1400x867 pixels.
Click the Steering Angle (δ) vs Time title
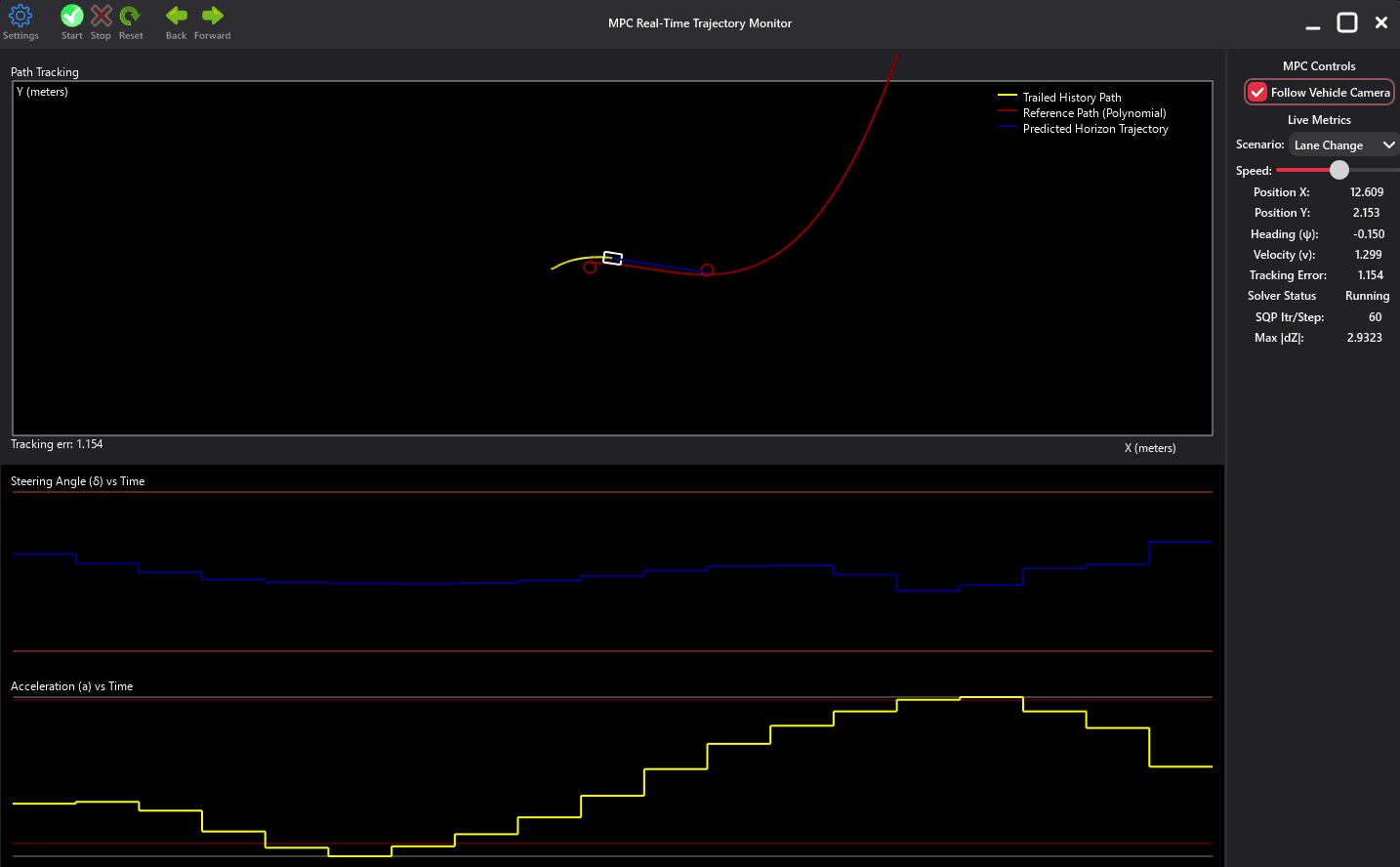[x=78, y=481]
